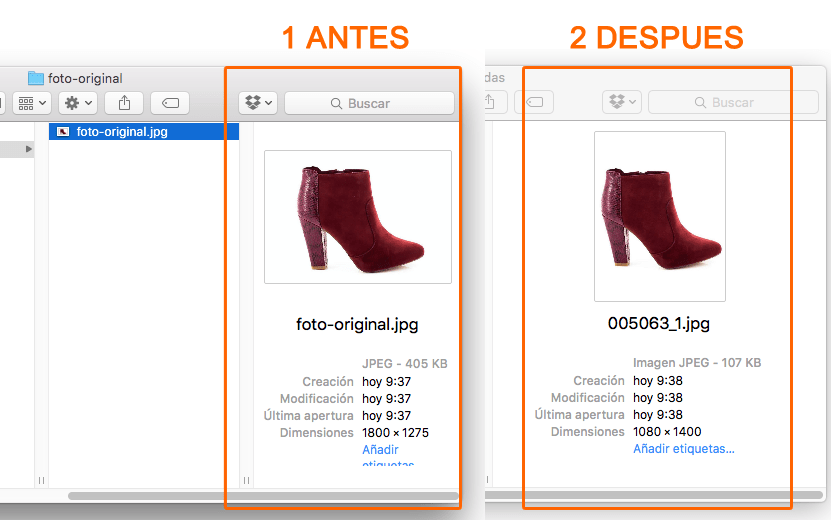The width and height of the screenshot is (831, 520).
Task: Click the boot preview thumbnail for foto-original.jpg
Action: pyautogui.click(x=357, y=217)
